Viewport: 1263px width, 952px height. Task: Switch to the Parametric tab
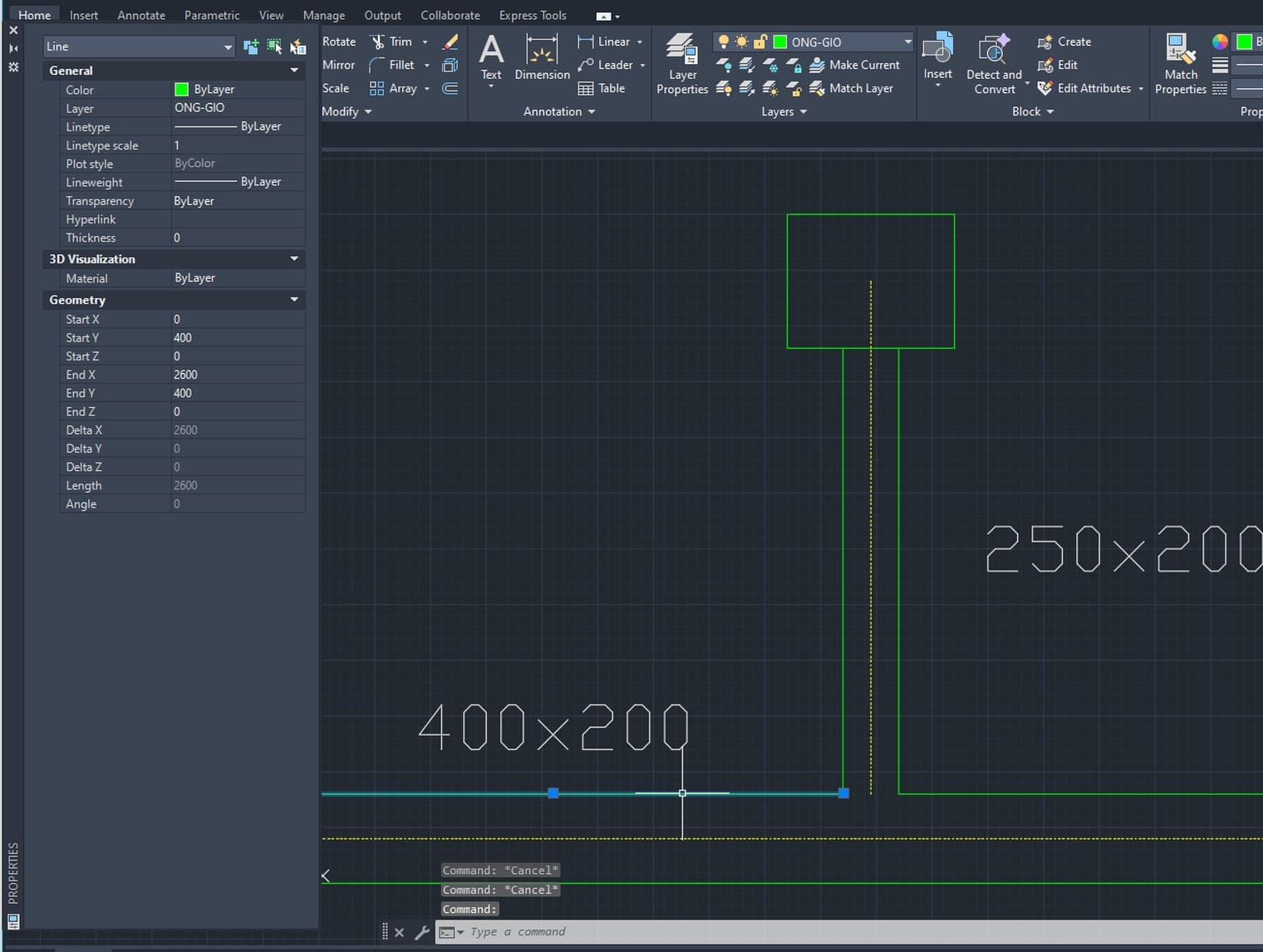(212, 15)
